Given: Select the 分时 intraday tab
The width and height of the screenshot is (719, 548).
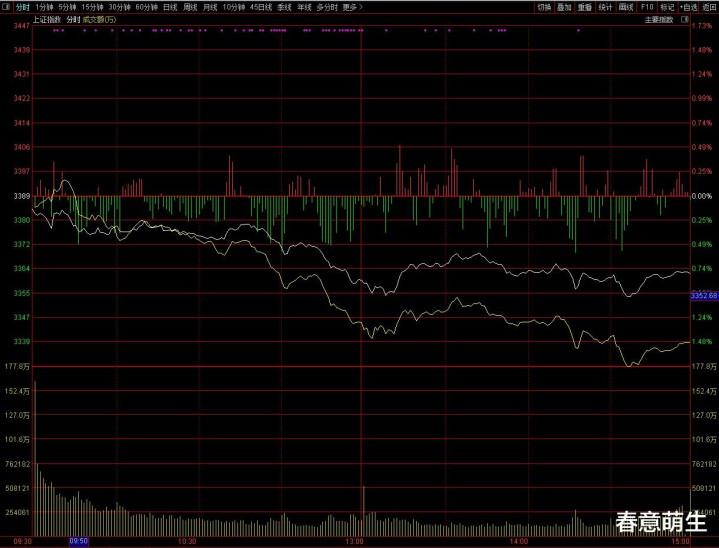Looking at the screenshot, I should click(x=22, y=7).
